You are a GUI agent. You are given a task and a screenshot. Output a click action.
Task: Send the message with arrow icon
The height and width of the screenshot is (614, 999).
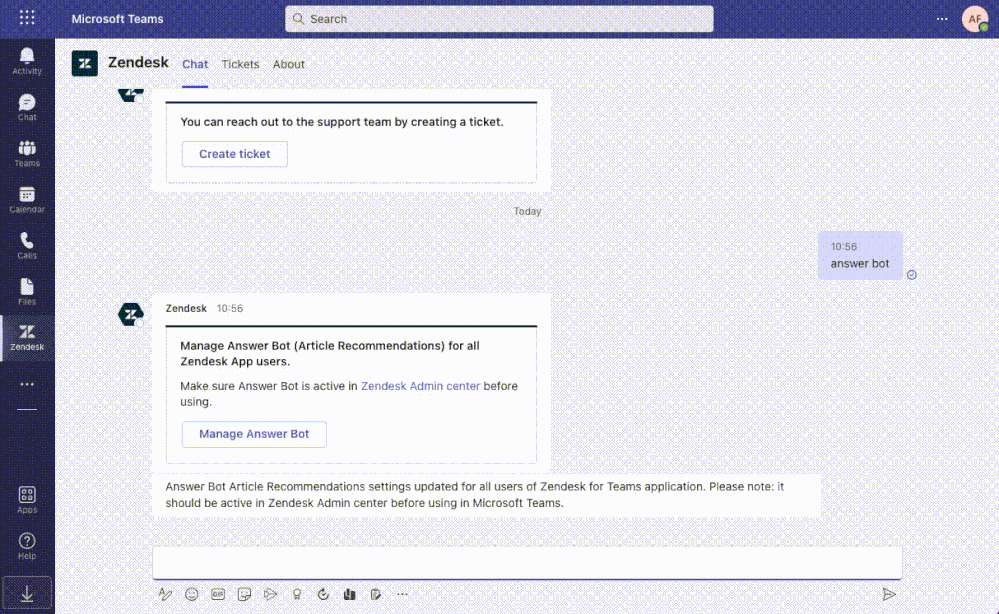tap(889, 594)
